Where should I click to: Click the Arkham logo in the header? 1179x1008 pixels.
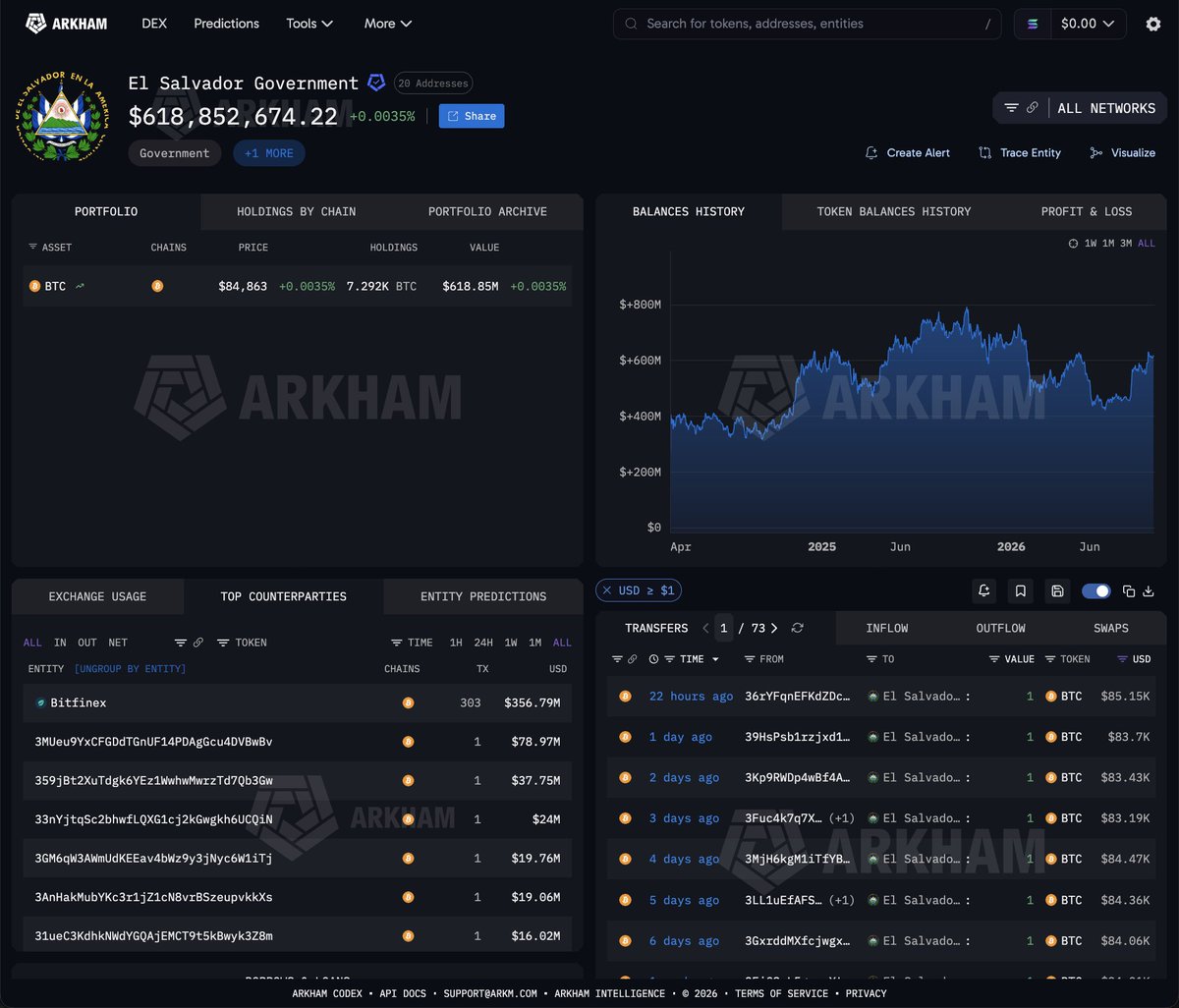coord(67,24)
